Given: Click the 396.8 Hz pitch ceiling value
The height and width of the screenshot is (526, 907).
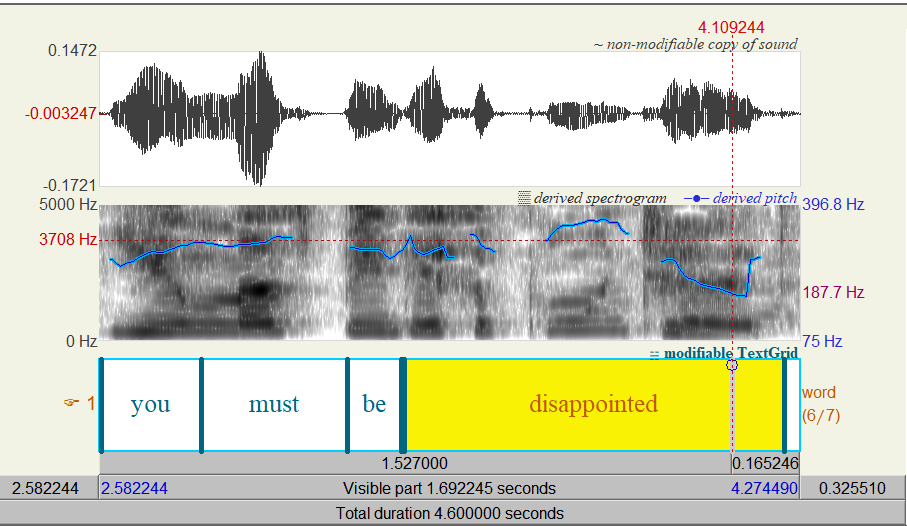Looking at the screenshot, I should [833, 204].
